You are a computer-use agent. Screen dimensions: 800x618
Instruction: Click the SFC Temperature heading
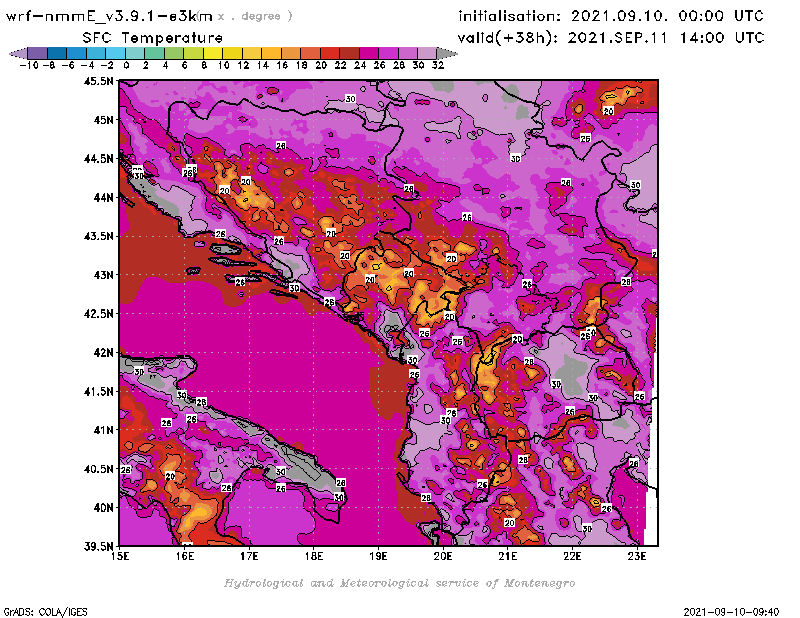coord(153,38)
